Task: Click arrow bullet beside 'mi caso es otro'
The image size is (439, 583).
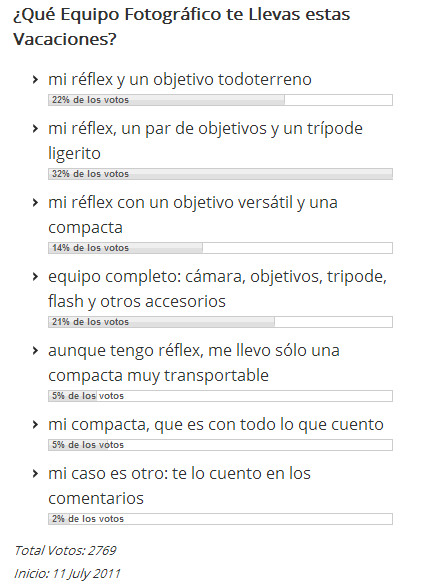Action: 35,474
